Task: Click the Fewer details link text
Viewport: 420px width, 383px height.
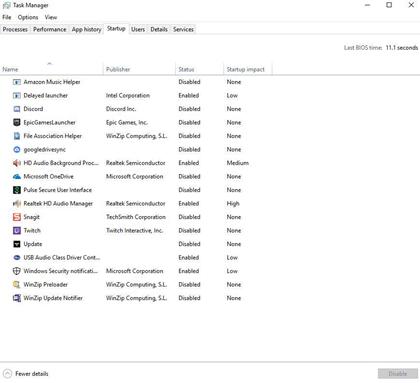Action: tap(32, 374)
